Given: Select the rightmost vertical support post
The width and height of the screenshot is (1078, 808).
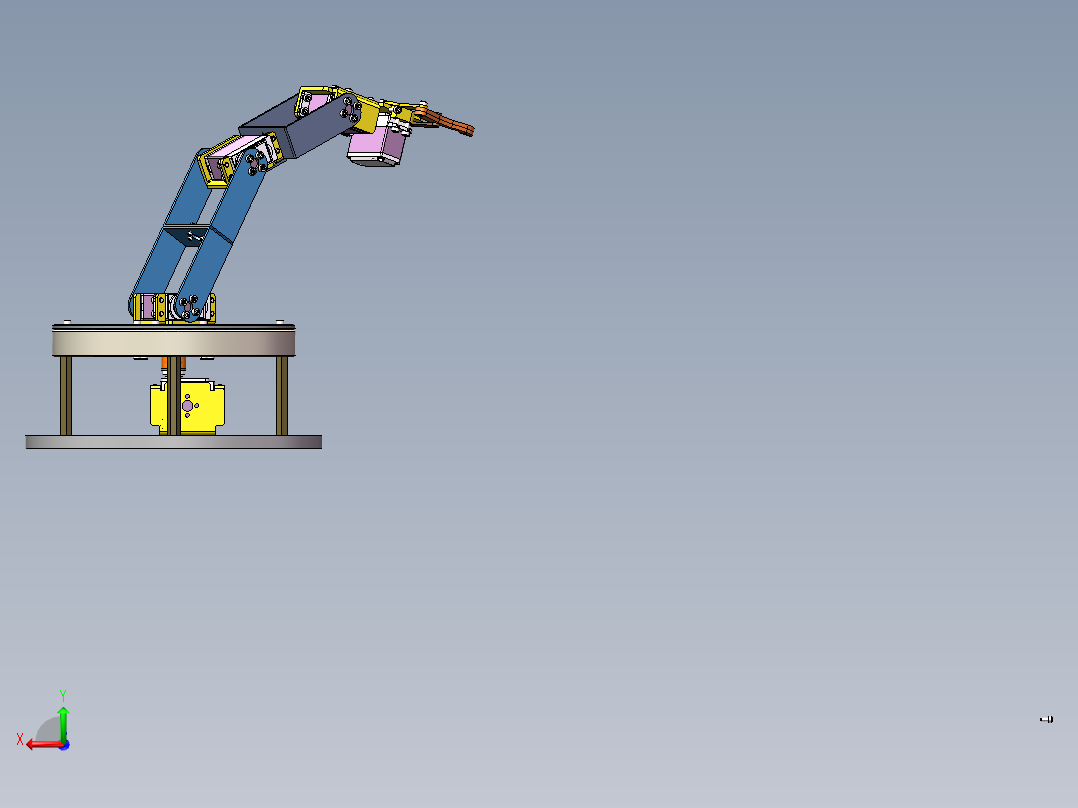Looking at the screenshot, I should (282, 395).
